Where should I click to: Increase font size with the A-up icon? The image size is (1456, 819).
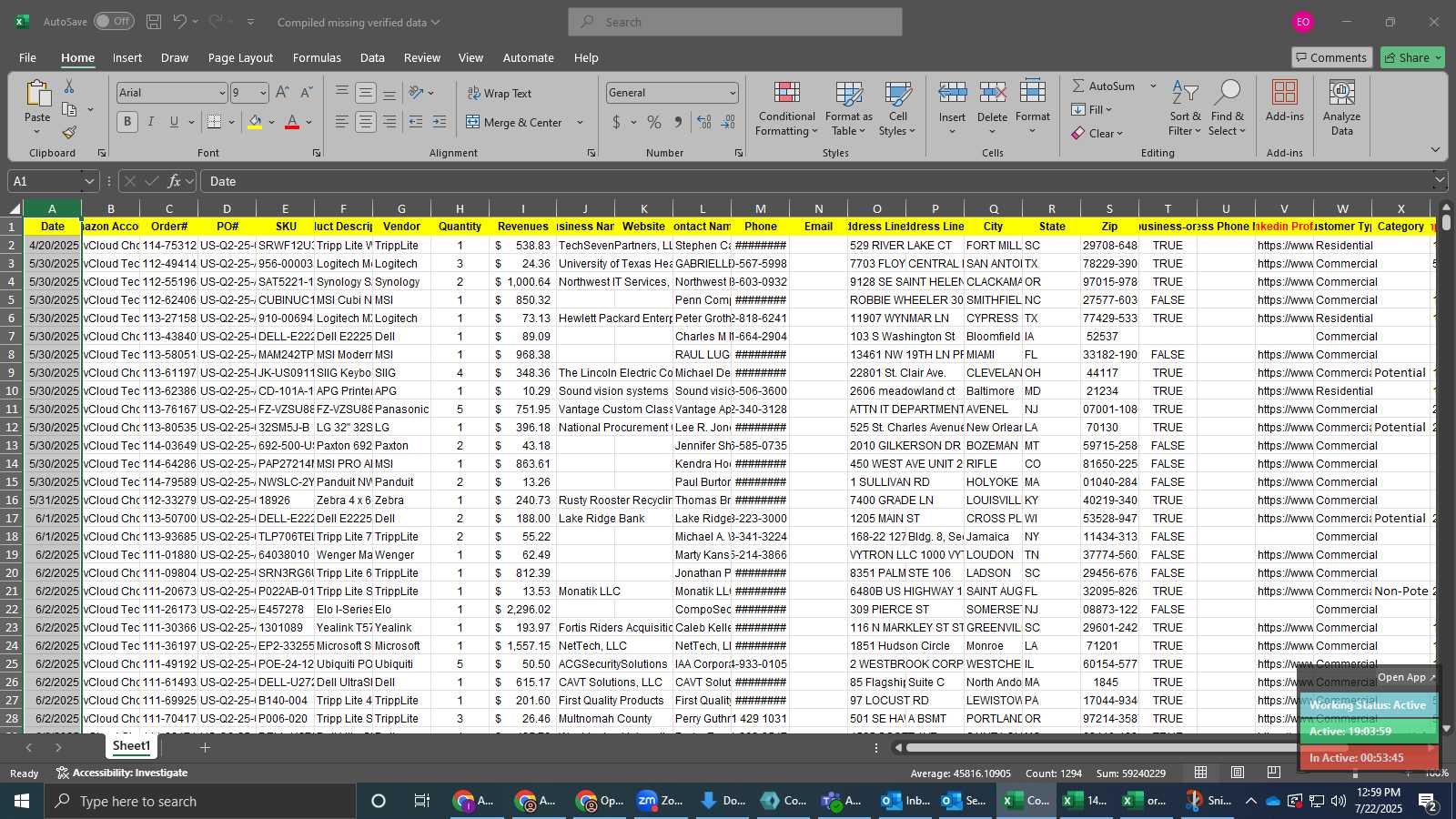point(282,93)
